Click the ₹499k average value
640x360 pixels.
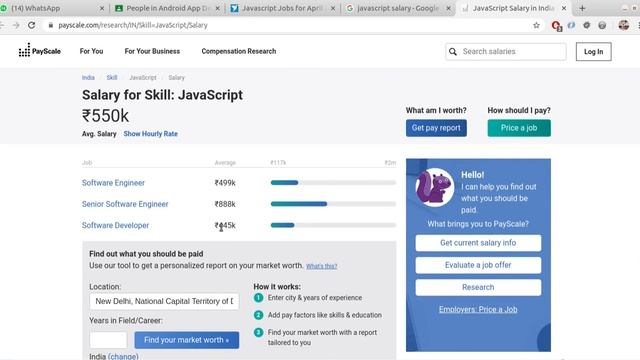225,183
